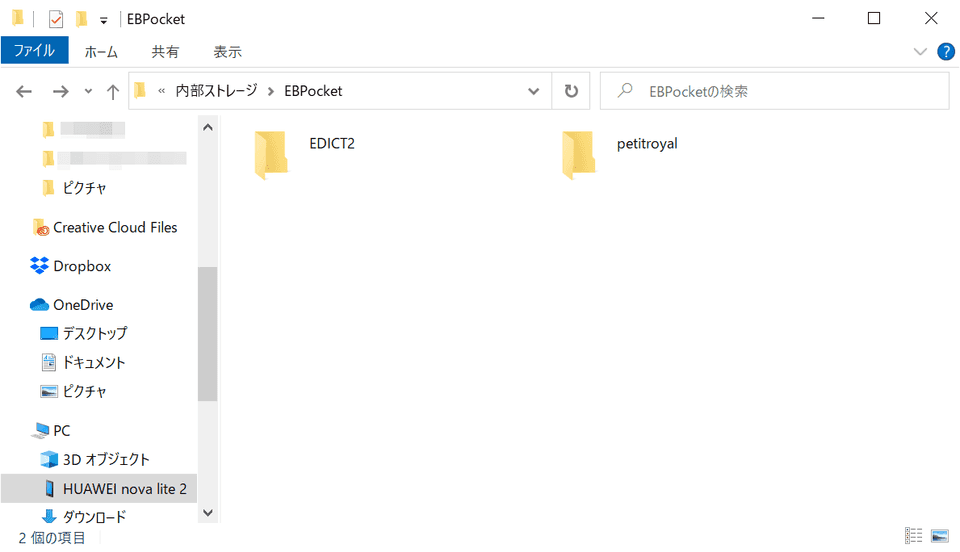The height and width of the screenshot is (552, 960).
Task: Open recent locations dropdown arrow
Action: pos(88,91)
